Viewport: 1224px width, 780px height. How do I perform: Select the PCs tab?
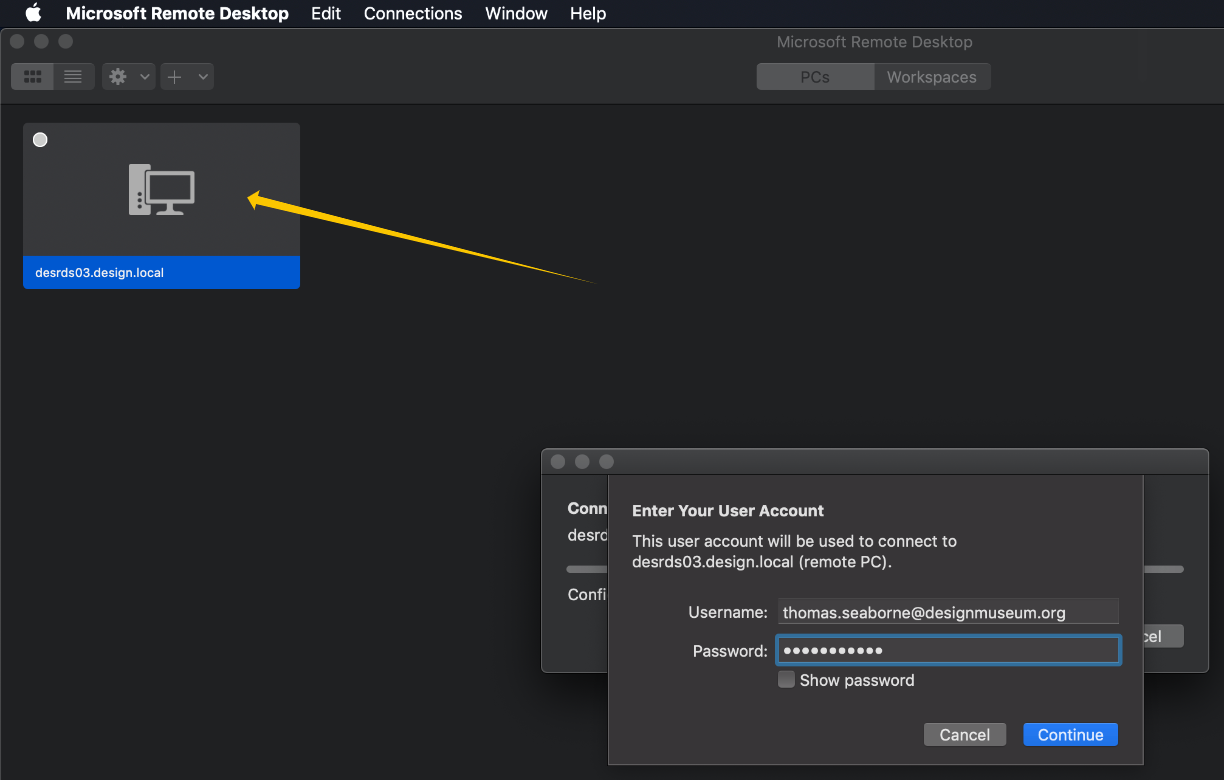tap(815, 77)
